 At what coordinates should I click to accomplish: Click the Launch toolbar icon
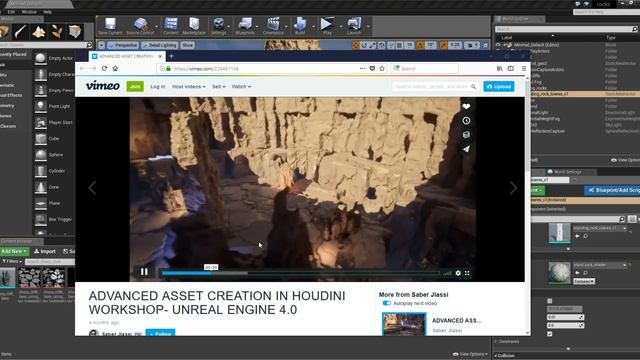click(354, 26)
